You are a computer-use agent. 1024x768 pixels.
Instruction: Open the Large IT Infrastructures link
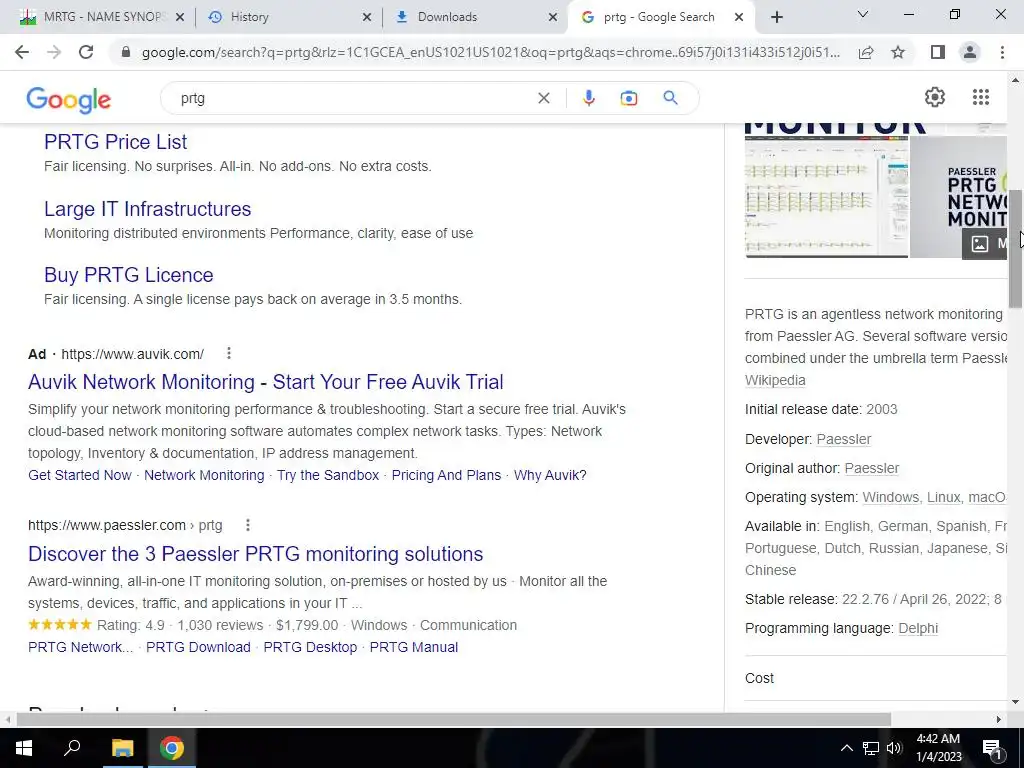(x=148, y=209)
